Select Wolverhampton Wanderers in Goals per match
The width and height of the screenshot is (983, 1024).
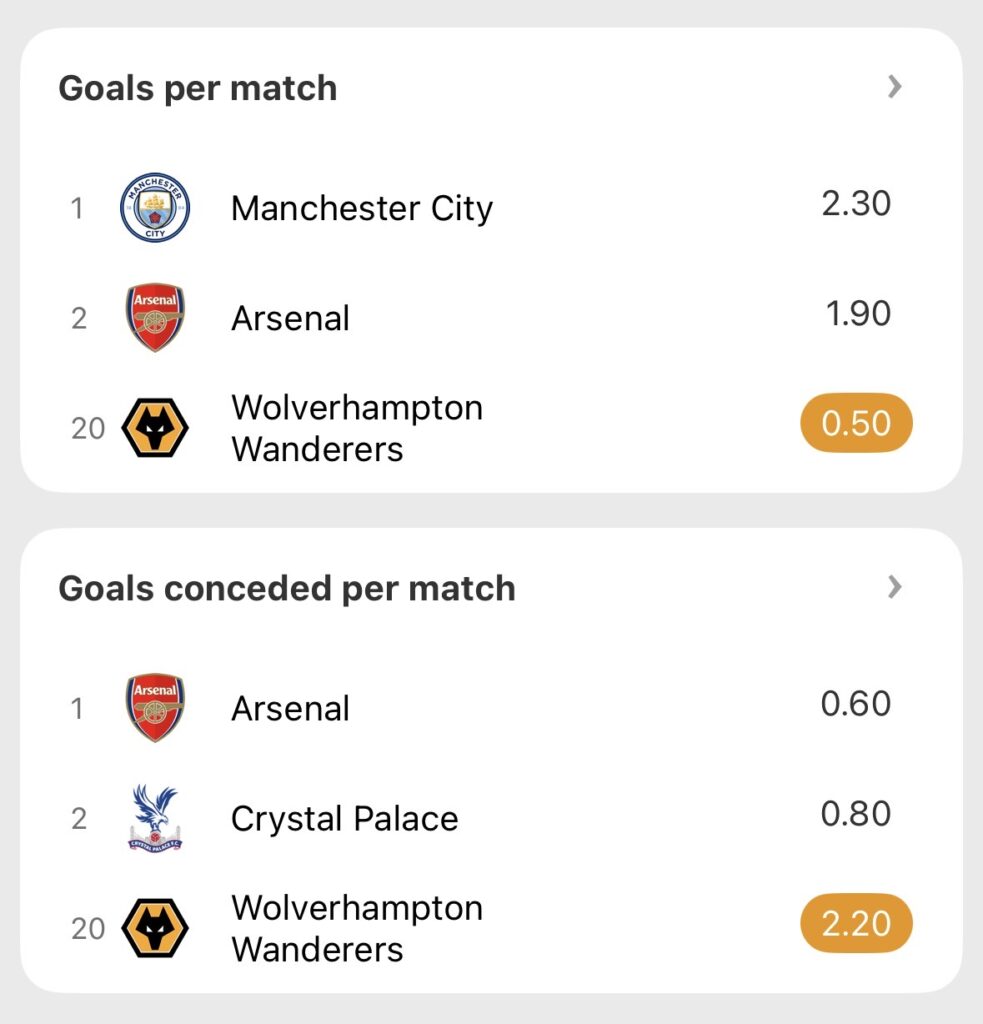(x=356, y=428)
